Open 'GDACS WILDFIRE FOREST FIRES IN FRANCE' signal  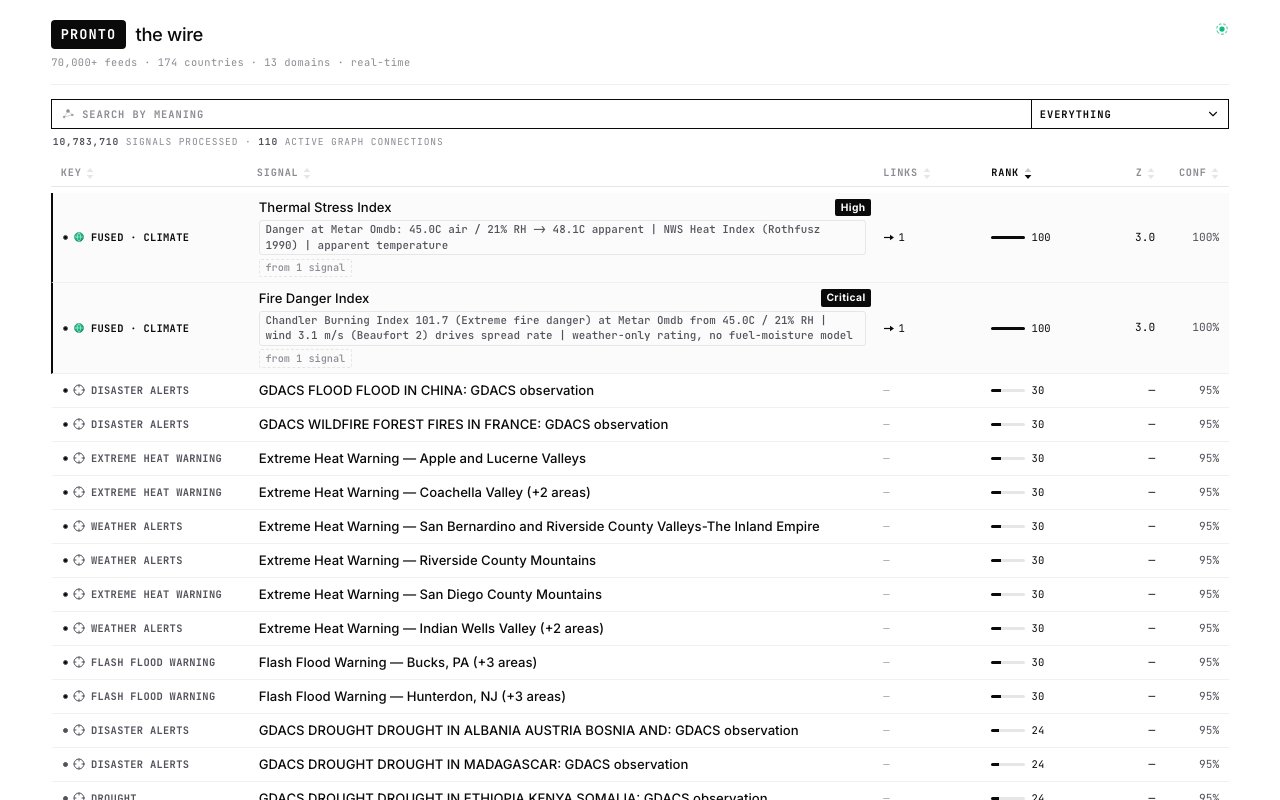click(463, 424)
